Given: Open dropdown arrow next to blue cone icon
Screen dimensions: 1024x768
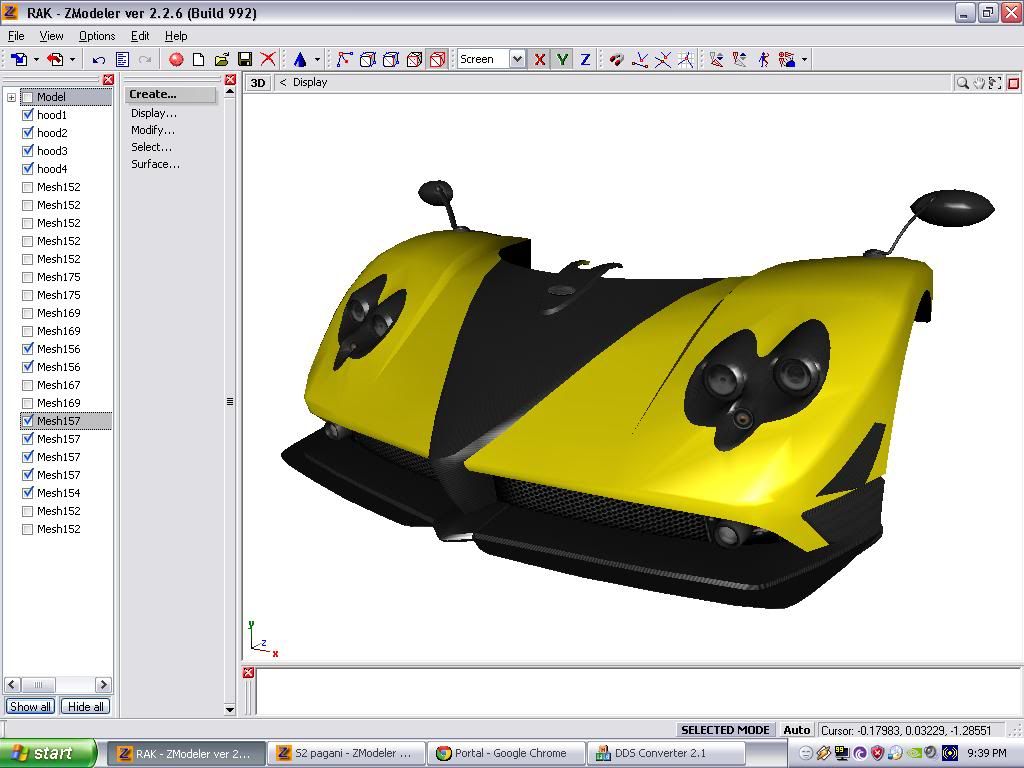Looking at the screenshot, I should coord(317,60).
